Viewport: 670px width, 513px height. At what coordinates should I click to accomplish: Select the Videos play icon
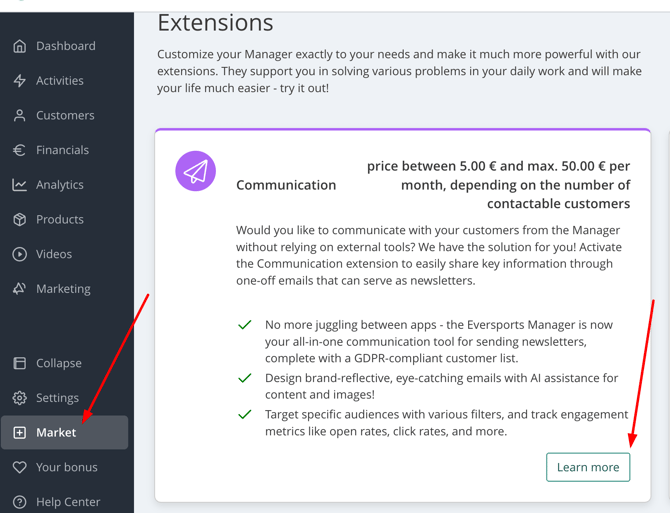tap(20, 254)
